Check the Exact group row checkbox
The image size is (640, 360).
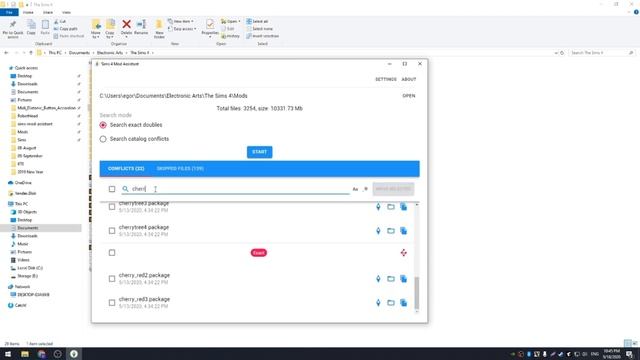pos(112,253)
